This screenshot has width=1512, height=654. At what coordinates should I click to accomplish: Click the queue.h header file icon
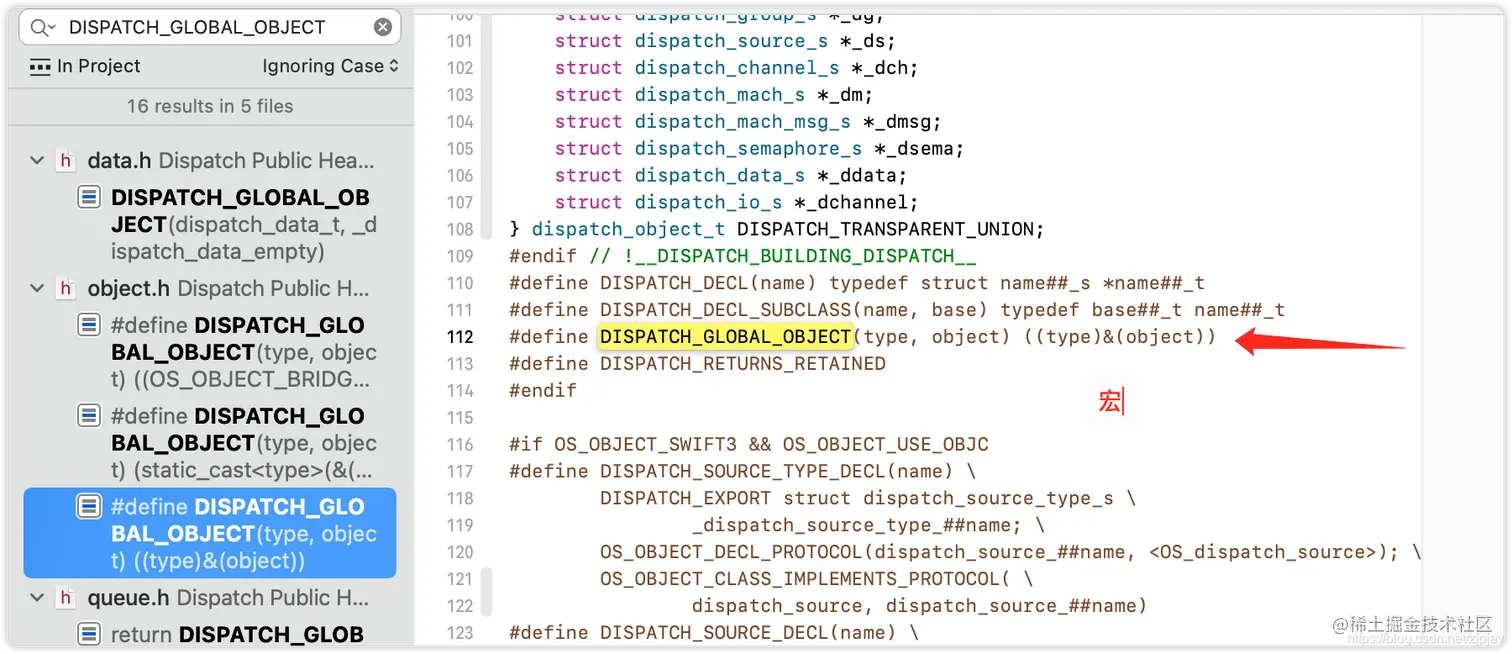coord(66,598)
